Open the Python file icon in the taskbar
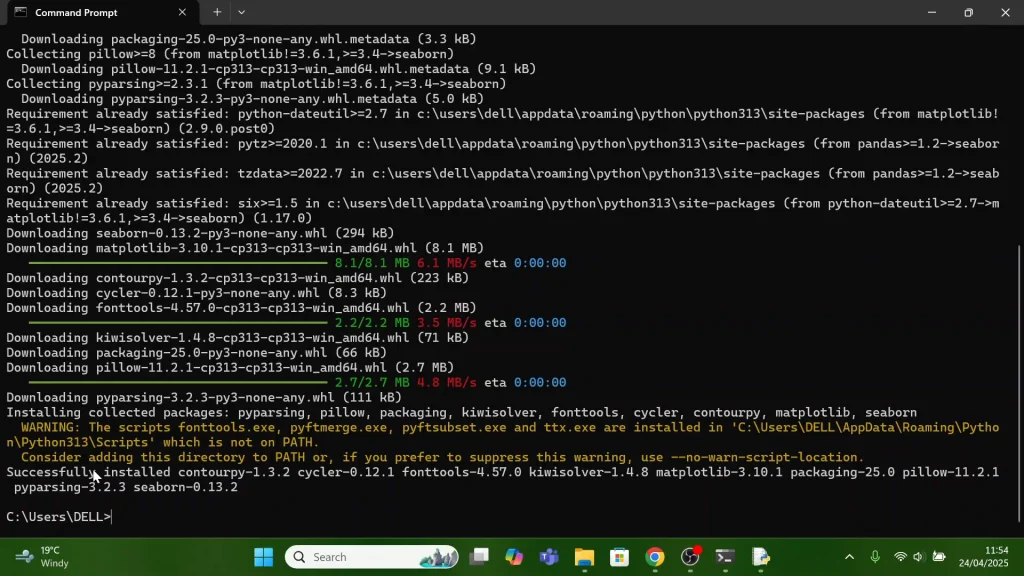The width and height of the screenshot is (1024, 576). [x=761, y=556]
